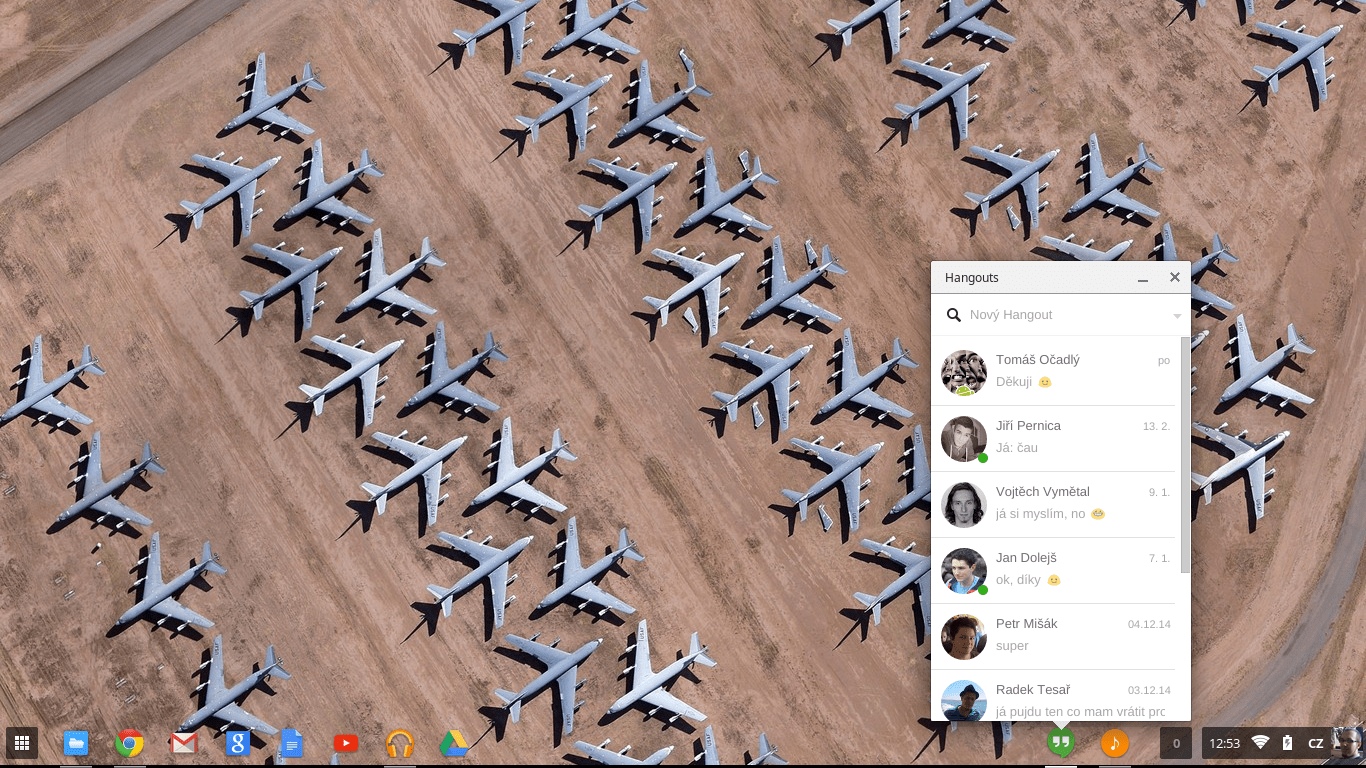Open the Wi-Fi status icon
Screen dimensions: 1366x768
tap(1260, 743)
